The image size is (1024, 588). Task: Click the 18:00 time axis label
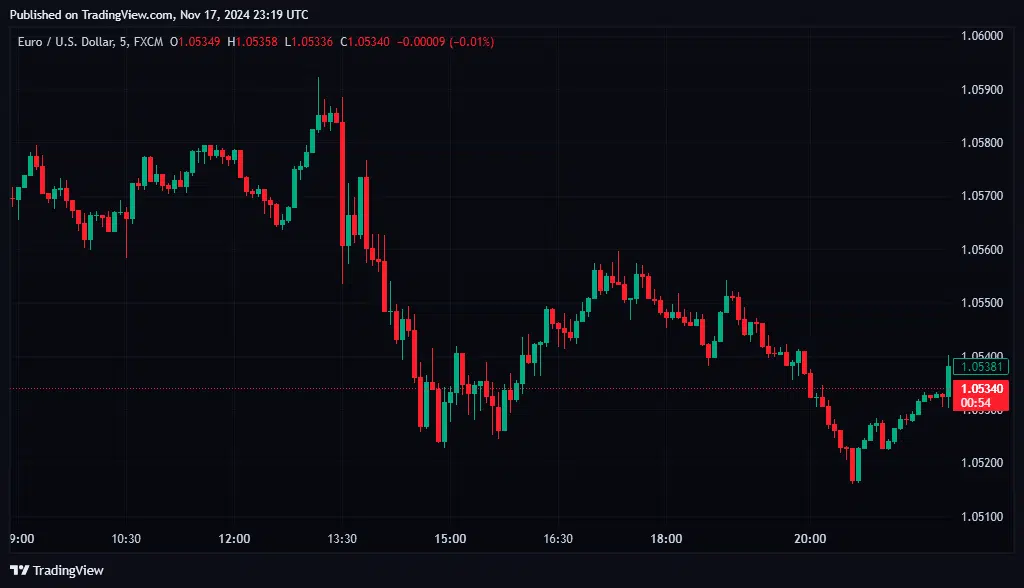pos(666,539)
